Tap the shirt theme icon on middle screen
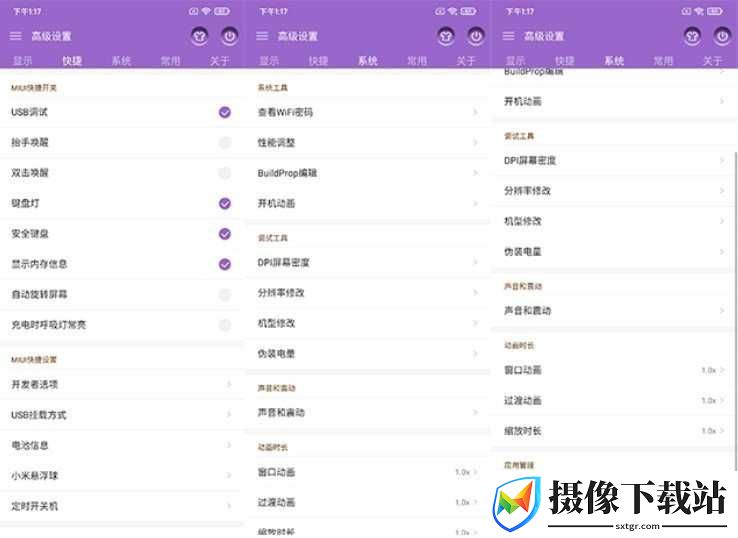The height and width of the screenshot is (538, 738). pos(446,36)
